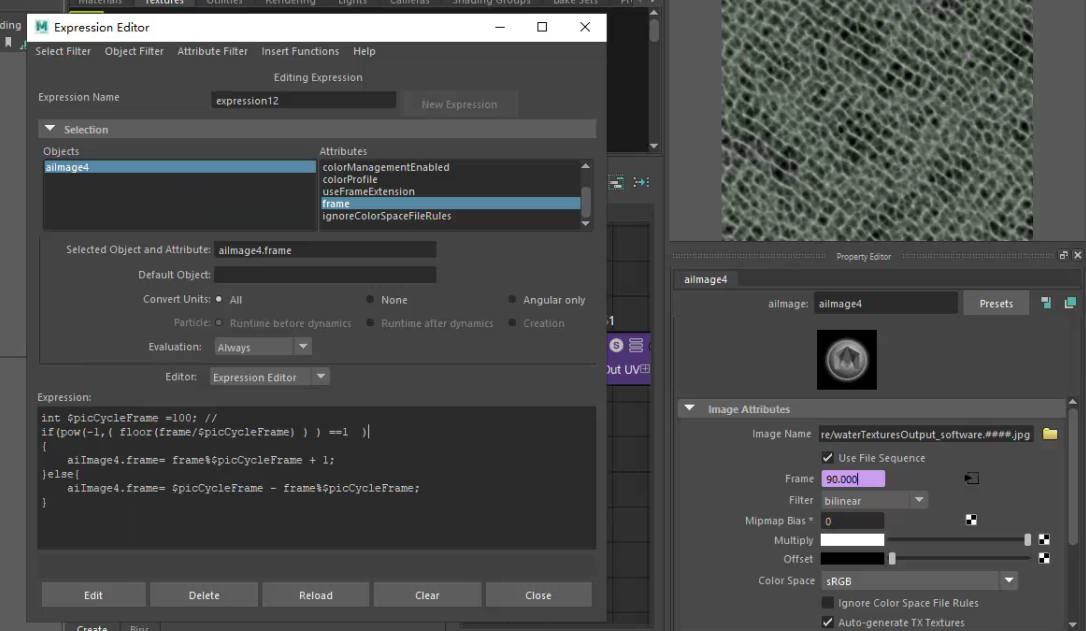Click the Mipmap Bias checker map icon
The height and width of the screenshot is (631, 1086).
tap(971, 520)
